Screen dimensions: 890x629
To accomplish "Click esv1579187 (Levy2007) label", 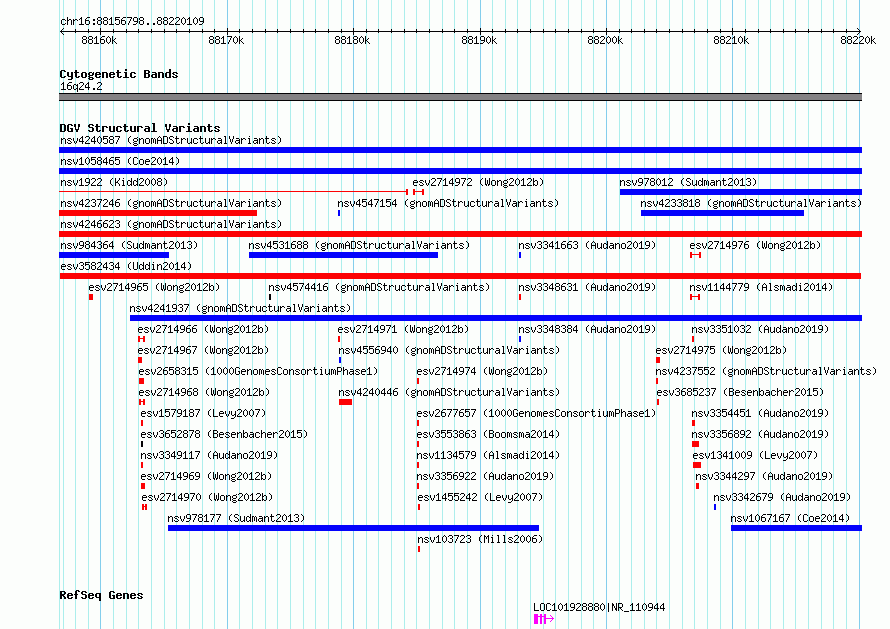I will coord(203,413).
